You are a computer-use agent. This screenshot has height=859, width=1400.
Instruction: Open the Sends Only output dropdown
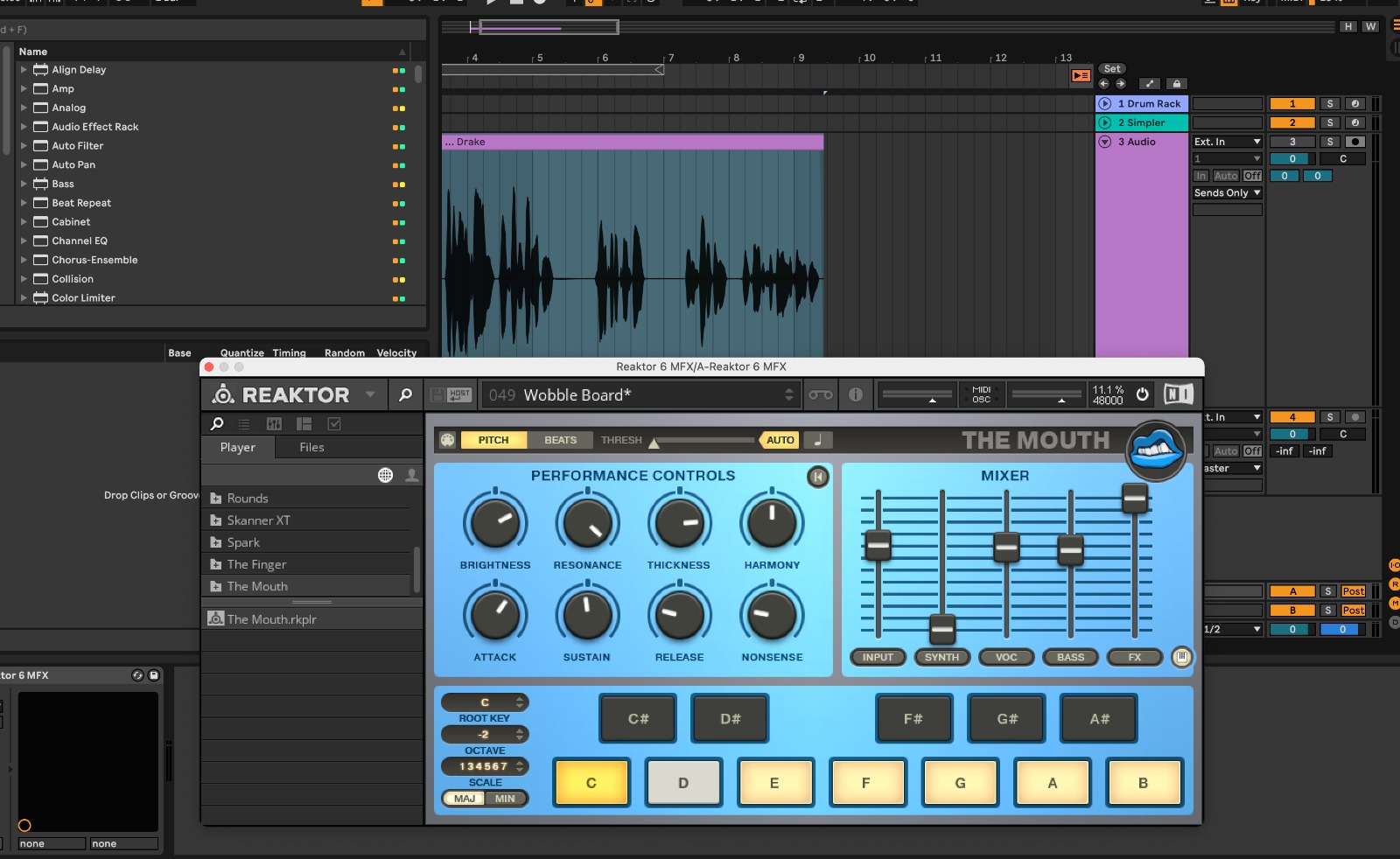point(1228,193)
